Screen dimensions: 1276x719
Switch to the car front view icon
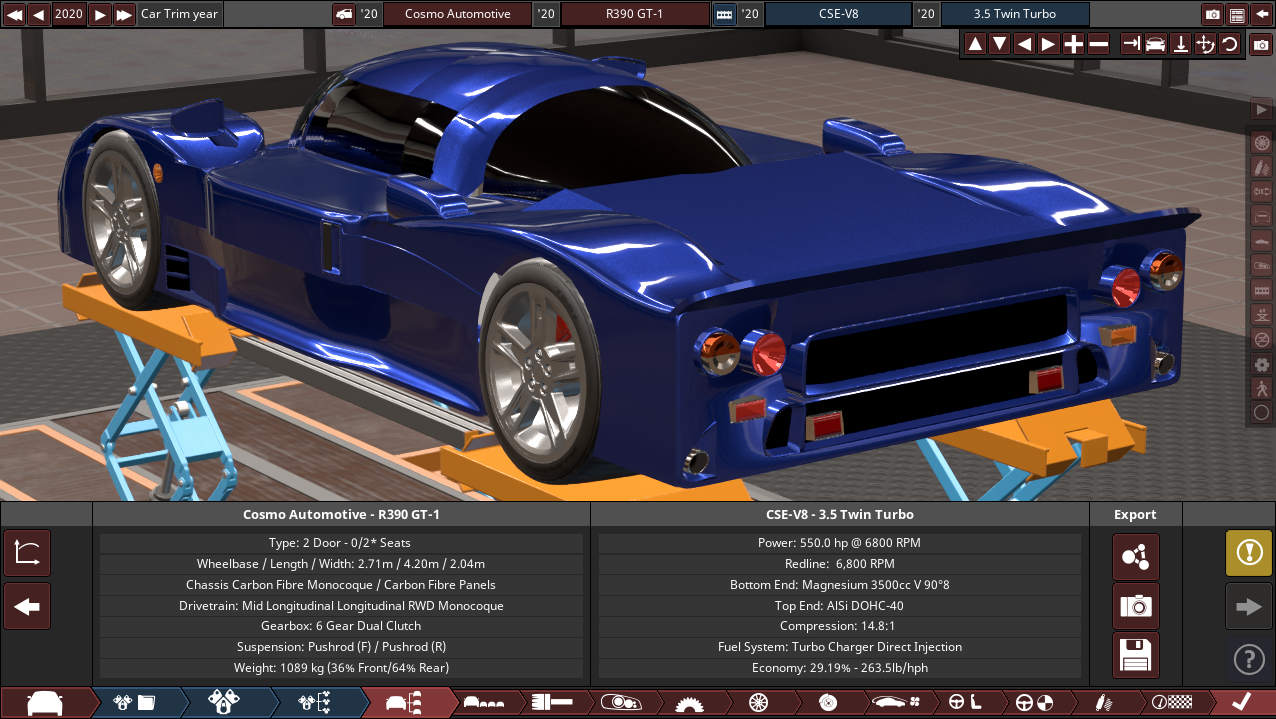[1155, 44]
